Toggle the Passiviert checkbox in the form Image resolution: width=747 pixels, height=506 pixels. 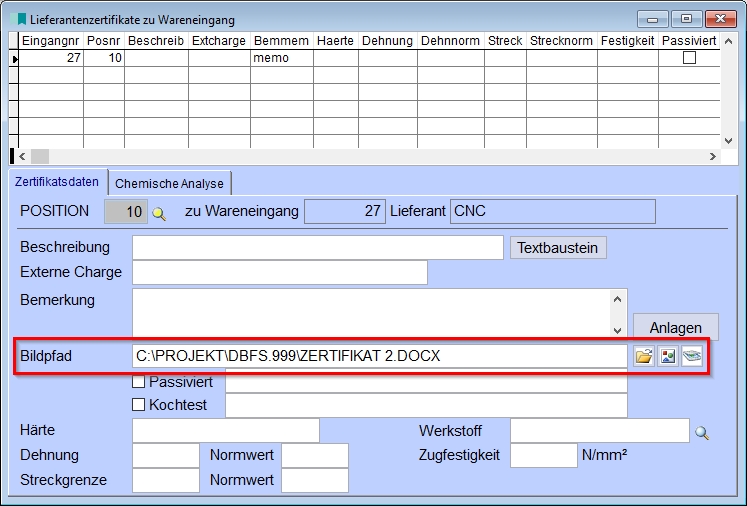pos(139,382)
